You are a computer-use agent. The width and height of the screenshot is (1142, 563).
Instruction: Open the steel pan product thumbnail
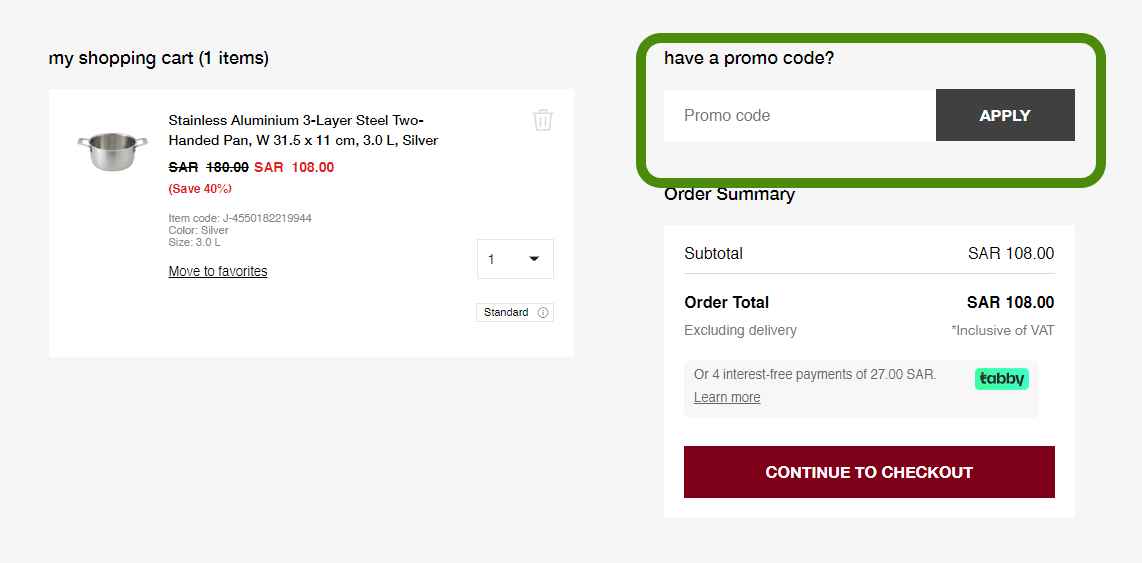(112, 150)
